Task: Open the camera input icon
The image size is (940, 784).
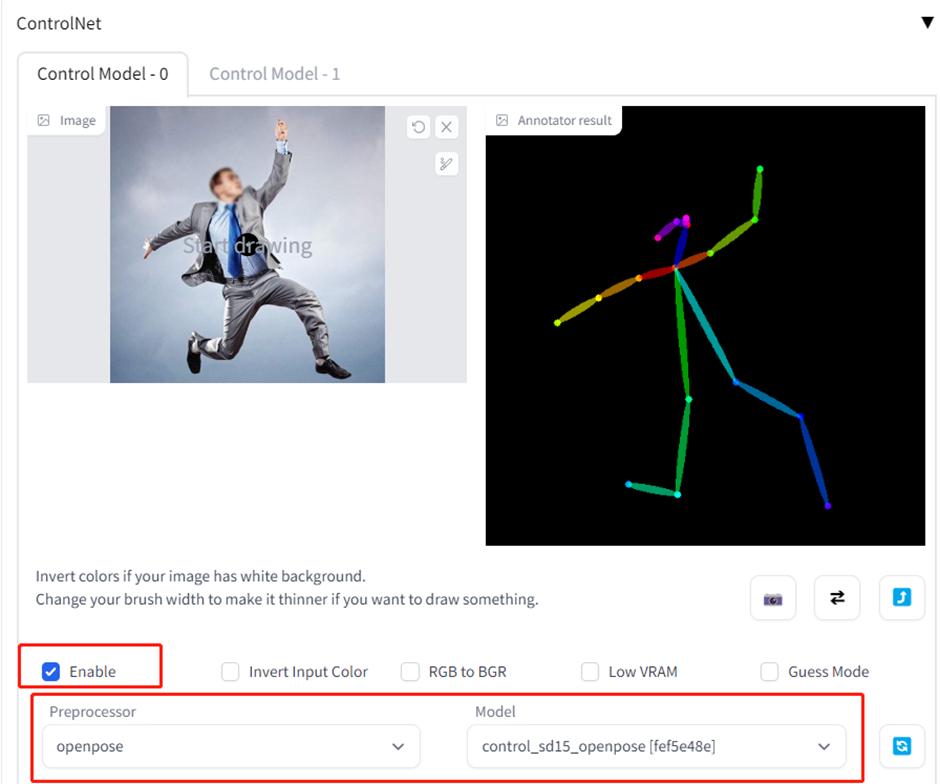Action: pos(772,597)
